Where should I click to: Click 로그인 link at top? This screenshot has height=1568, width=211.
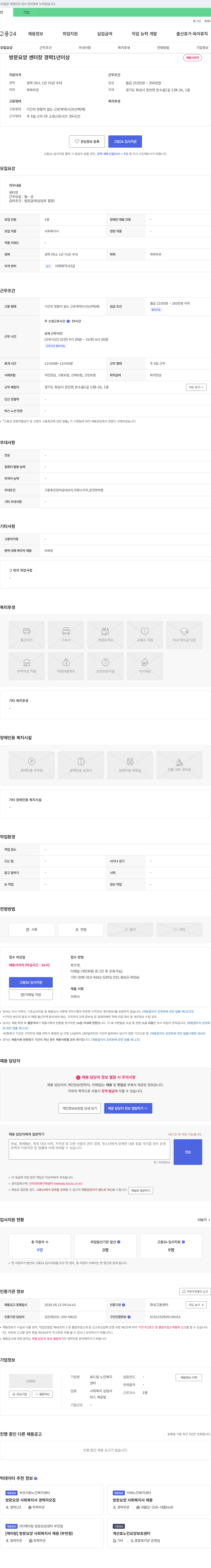(197, 21)
